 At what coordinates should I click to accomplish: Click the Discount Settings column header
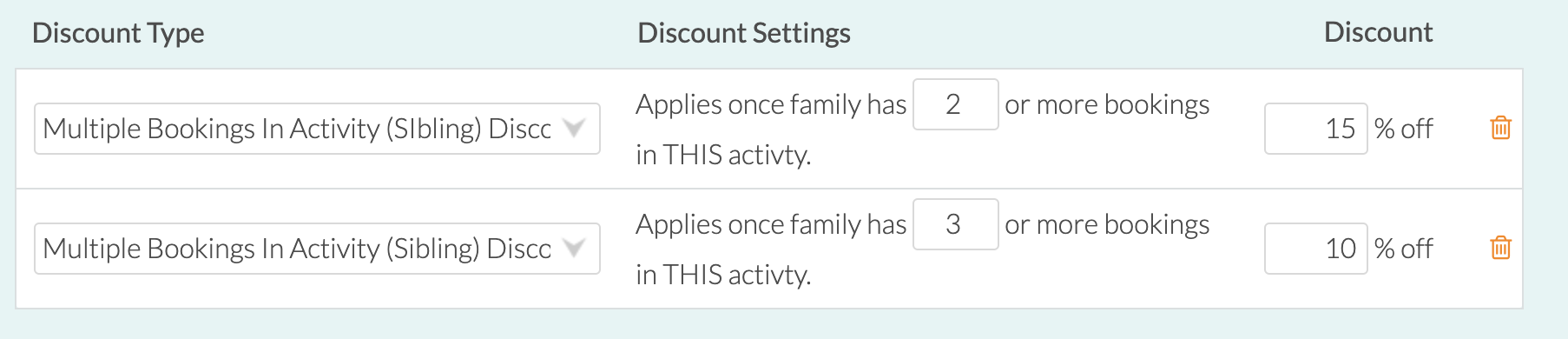744,33
